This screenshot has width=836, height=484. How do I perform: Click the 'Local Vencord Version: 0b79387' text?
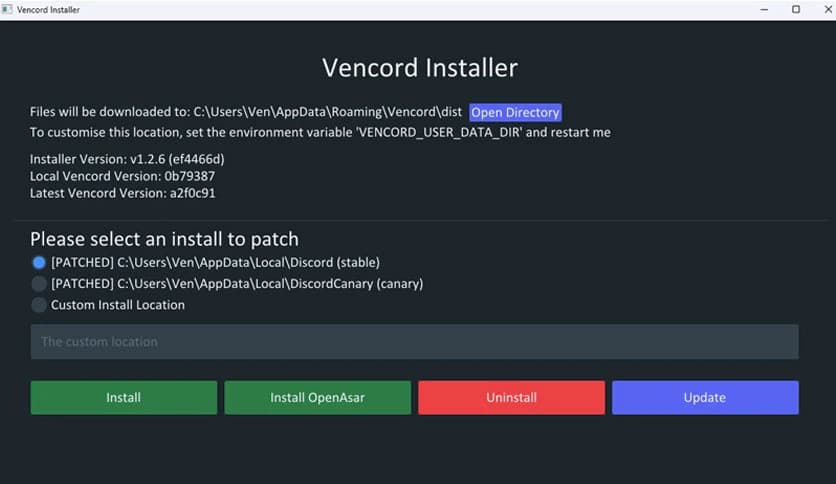[123, 176]
